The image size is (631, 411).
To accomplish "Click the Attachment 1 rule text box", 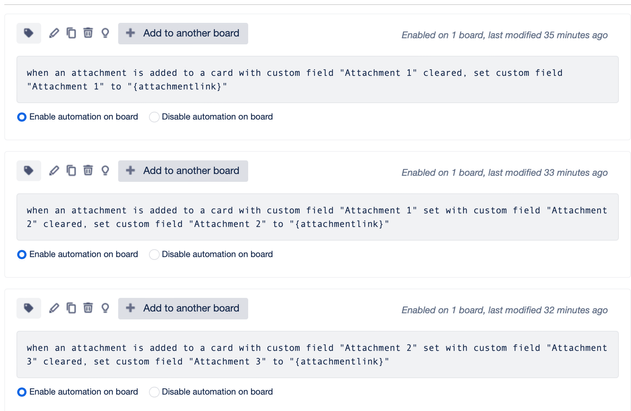I will point(318,80).
